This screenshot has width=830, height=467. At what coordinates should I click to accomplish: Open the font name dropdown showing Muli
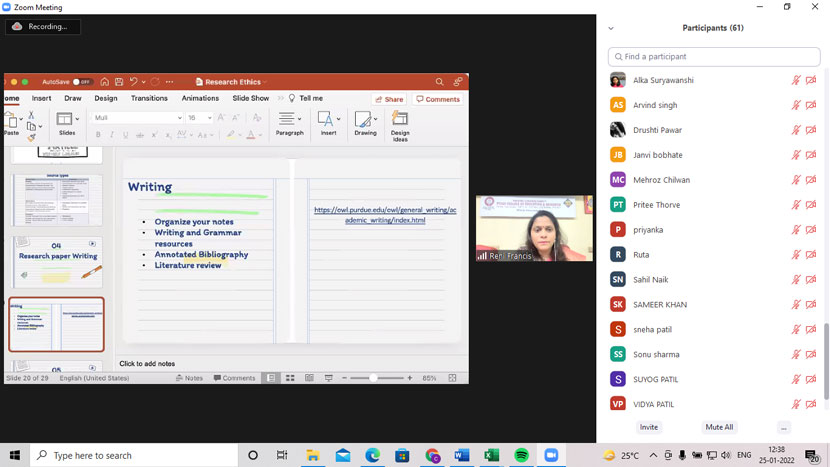(138, 118)
